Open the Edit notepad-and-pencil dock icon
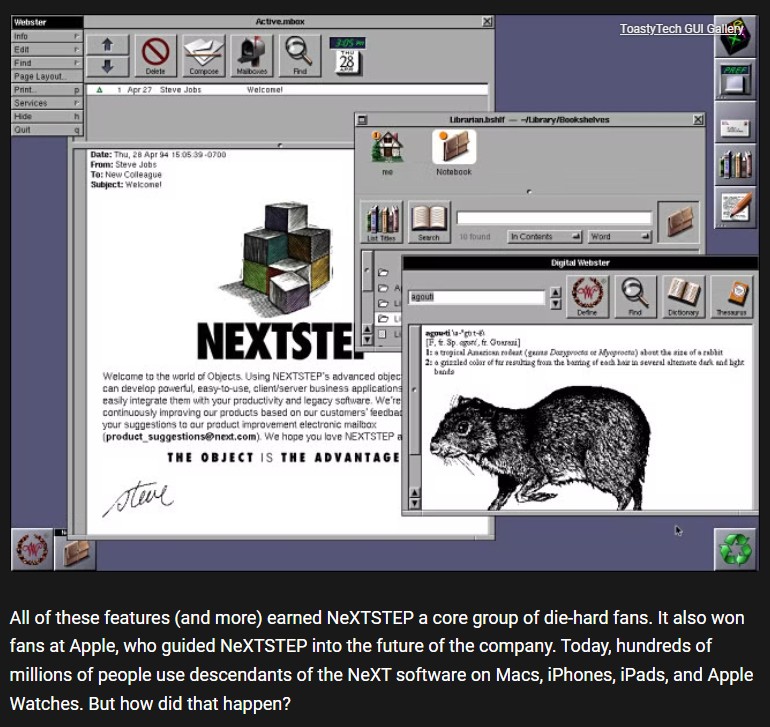Viewport: 770px width, 727px height. pos(735,207)
